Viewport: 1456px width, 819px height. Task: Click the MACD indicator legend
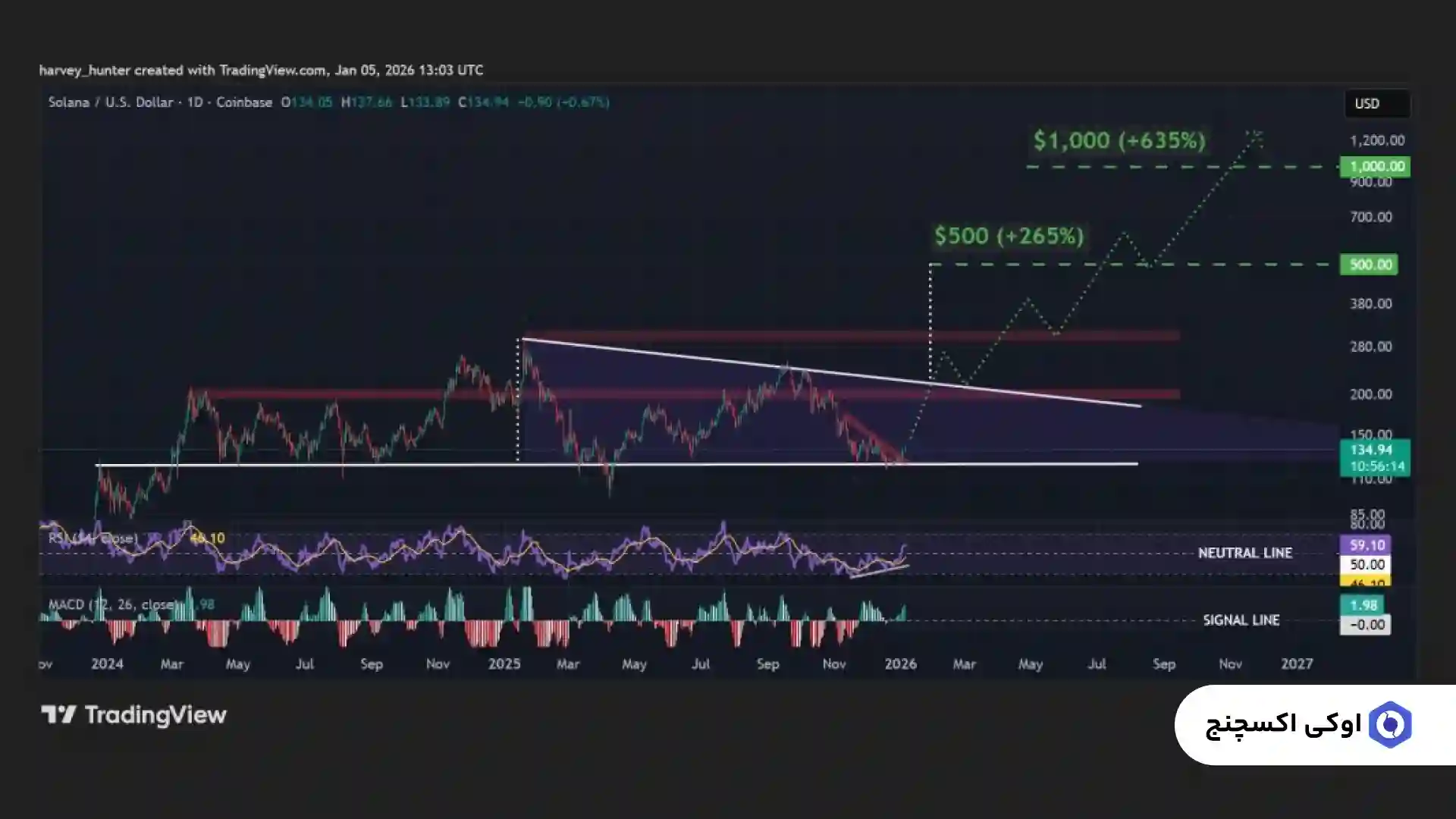114,604
